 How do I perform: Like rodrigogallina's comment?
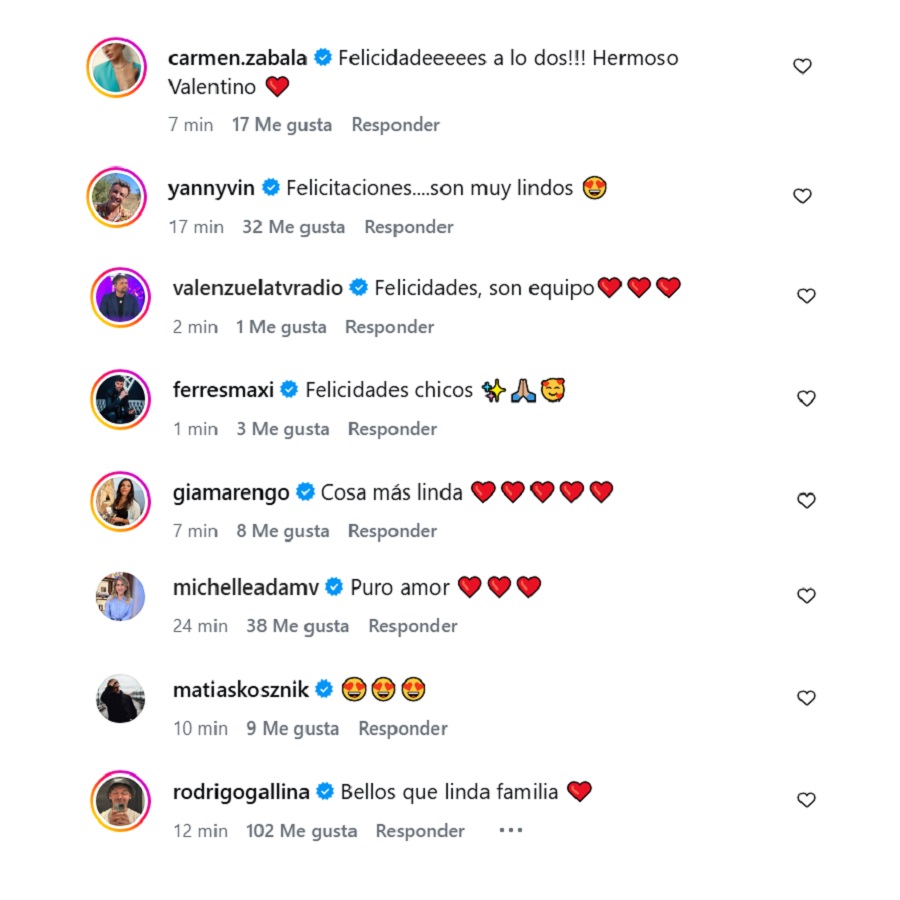click(x=806, y=800)
